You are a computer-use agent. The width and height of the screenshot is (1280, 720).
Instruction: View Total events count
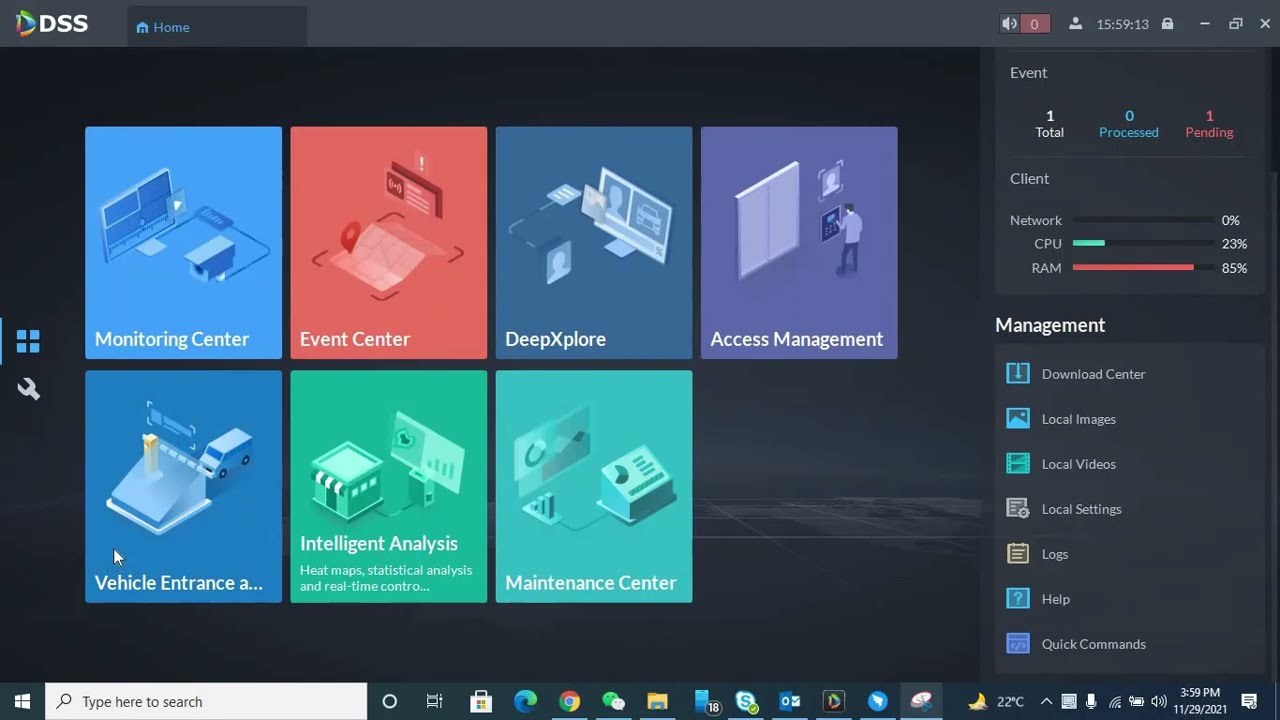tap(1049, 124)
